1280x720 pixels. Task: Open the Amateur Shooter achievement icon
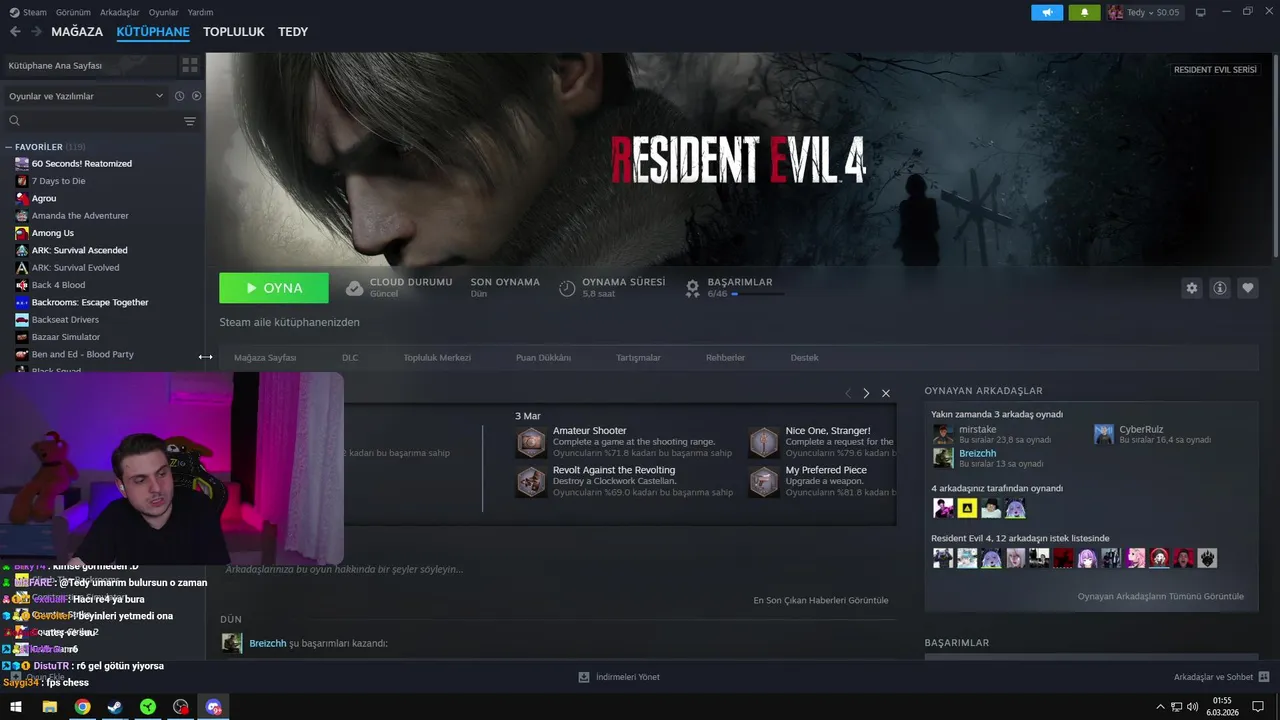click(x=531, y=442)
